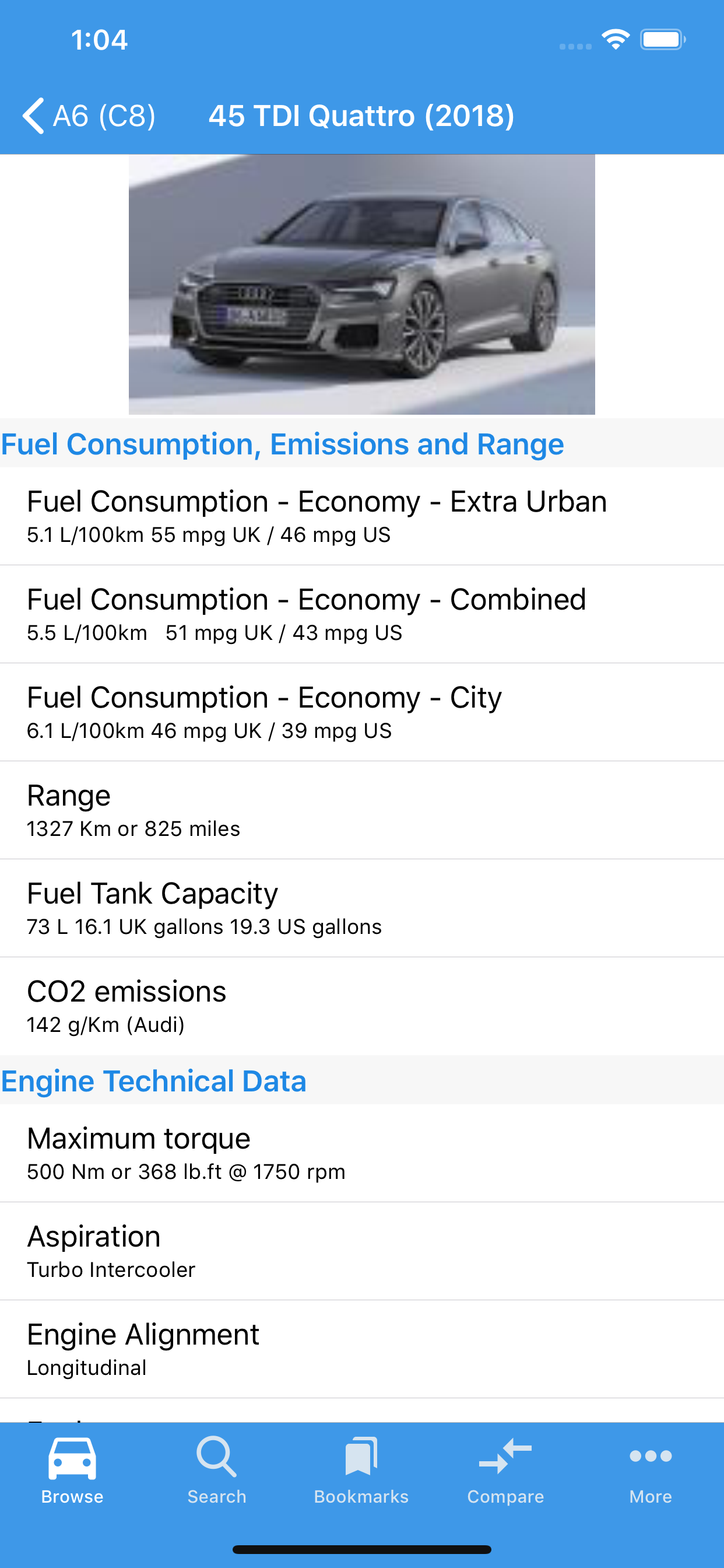Select the Combined fuel consumption row

[361, 614]
